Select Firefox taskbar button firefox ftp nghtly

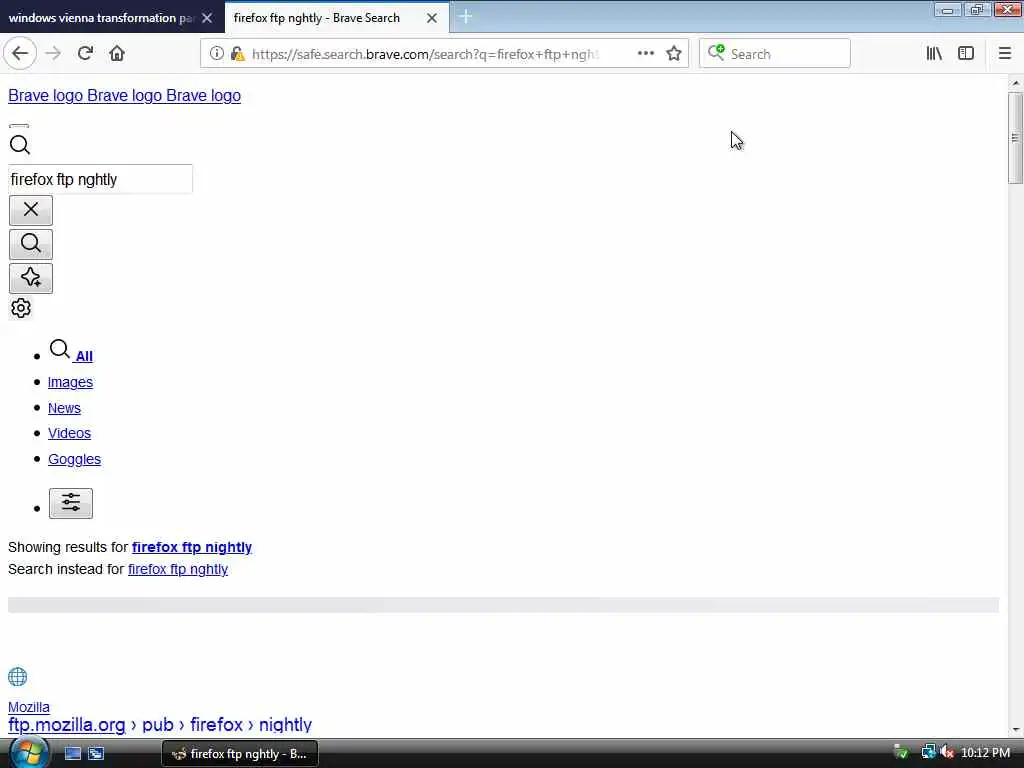[240, 754]
